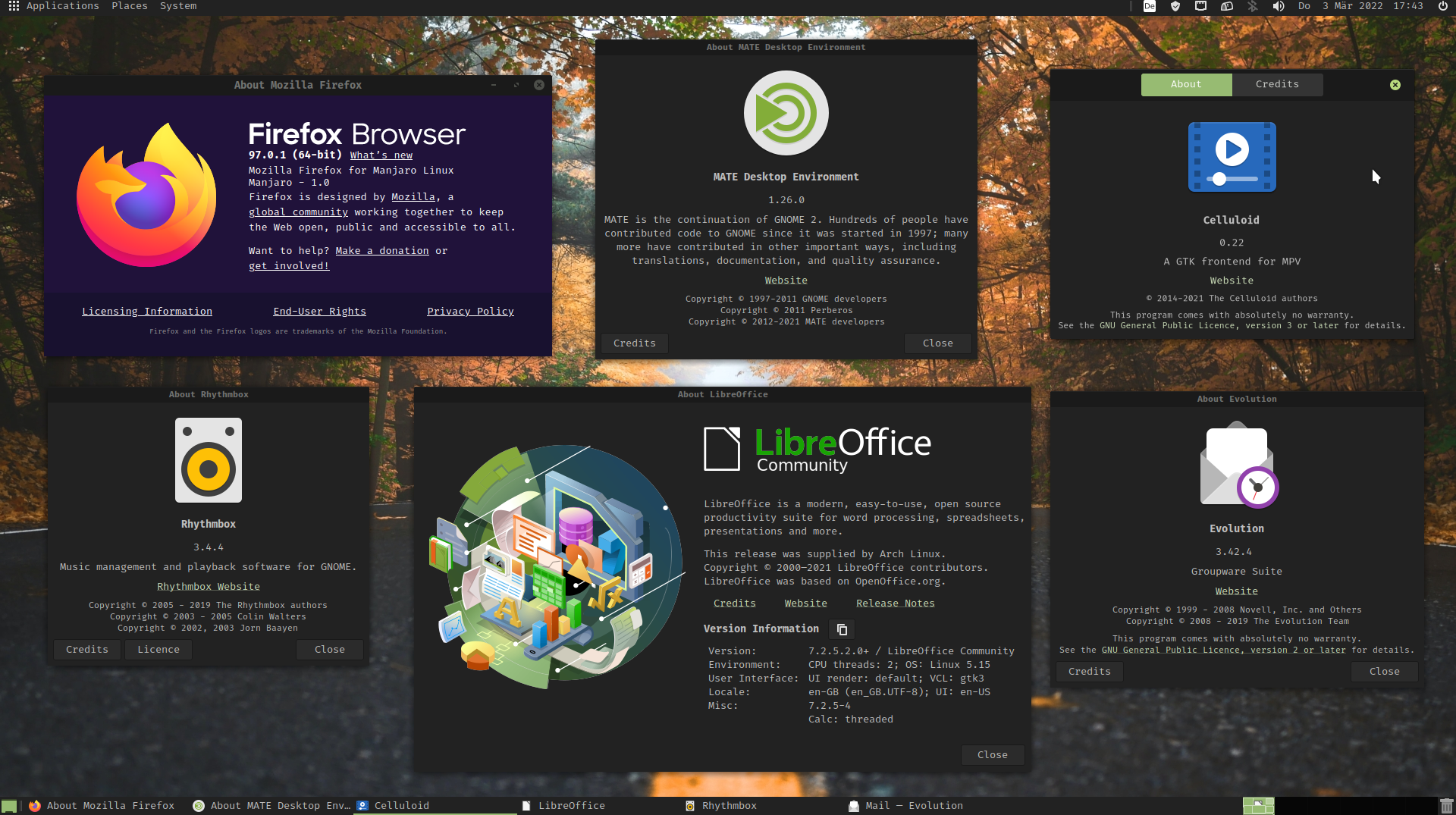The height and width of the screenshot is (815, 1456).
Task: Open the De keyboard layout indicator
Action: pyautogui.click(x=1150, y=6)
